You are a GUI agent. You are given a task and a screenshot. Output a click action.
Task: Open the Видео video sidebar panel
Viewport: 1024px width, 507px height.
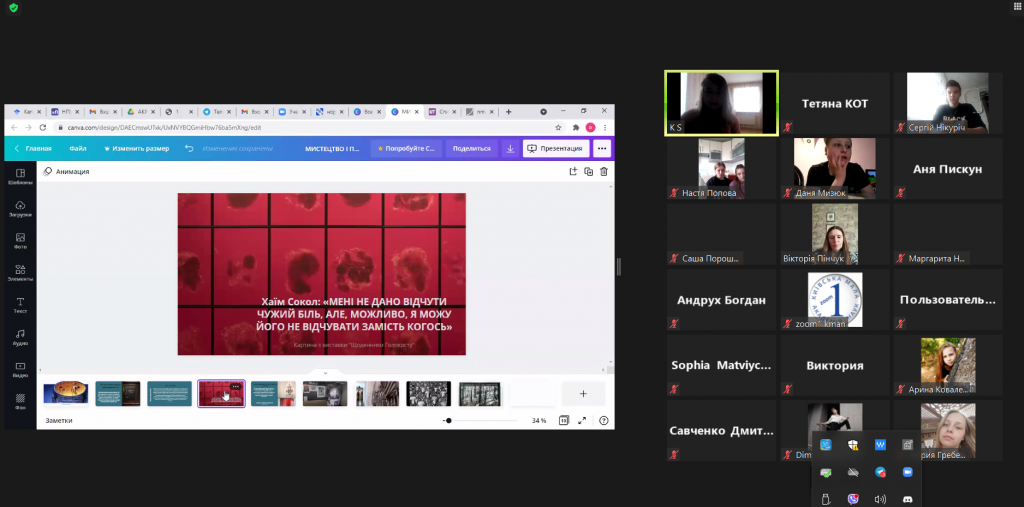point(20,370)
